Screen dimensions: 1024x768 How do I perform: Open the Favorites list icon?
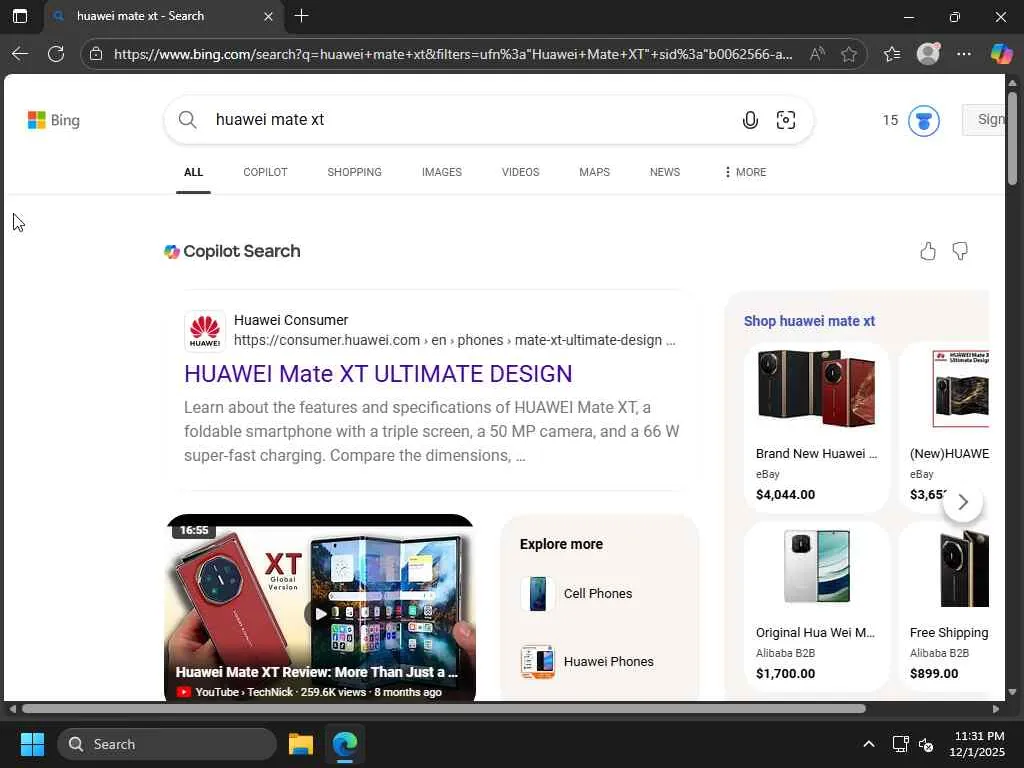(x=892, y=54)
